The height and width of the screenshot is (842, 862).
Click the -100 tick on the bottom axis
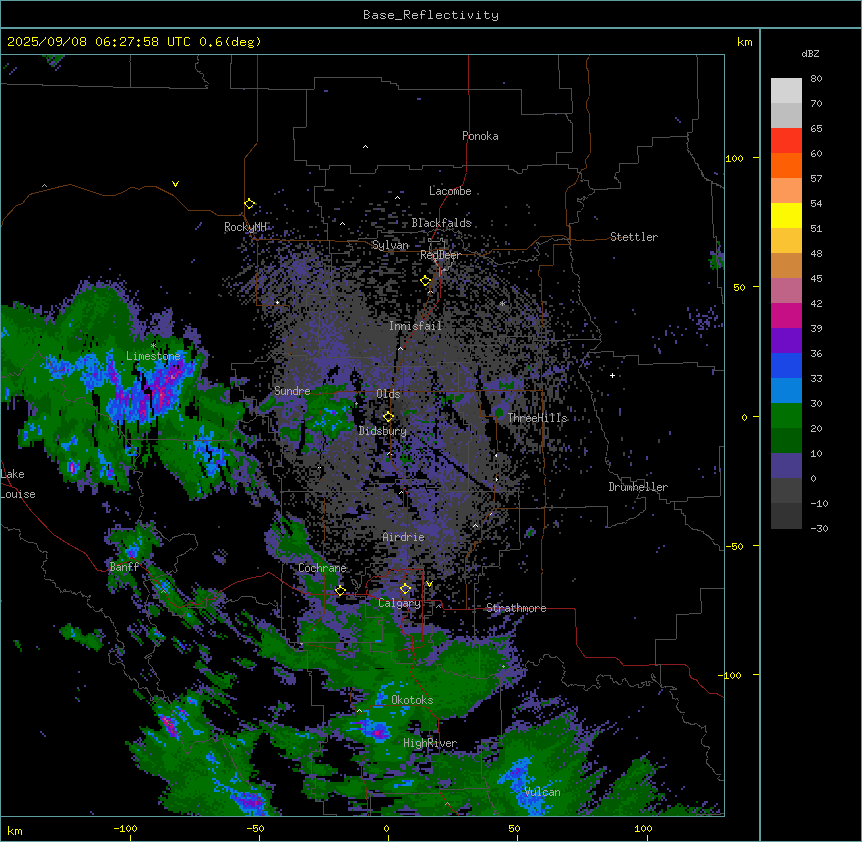point(125,828)
